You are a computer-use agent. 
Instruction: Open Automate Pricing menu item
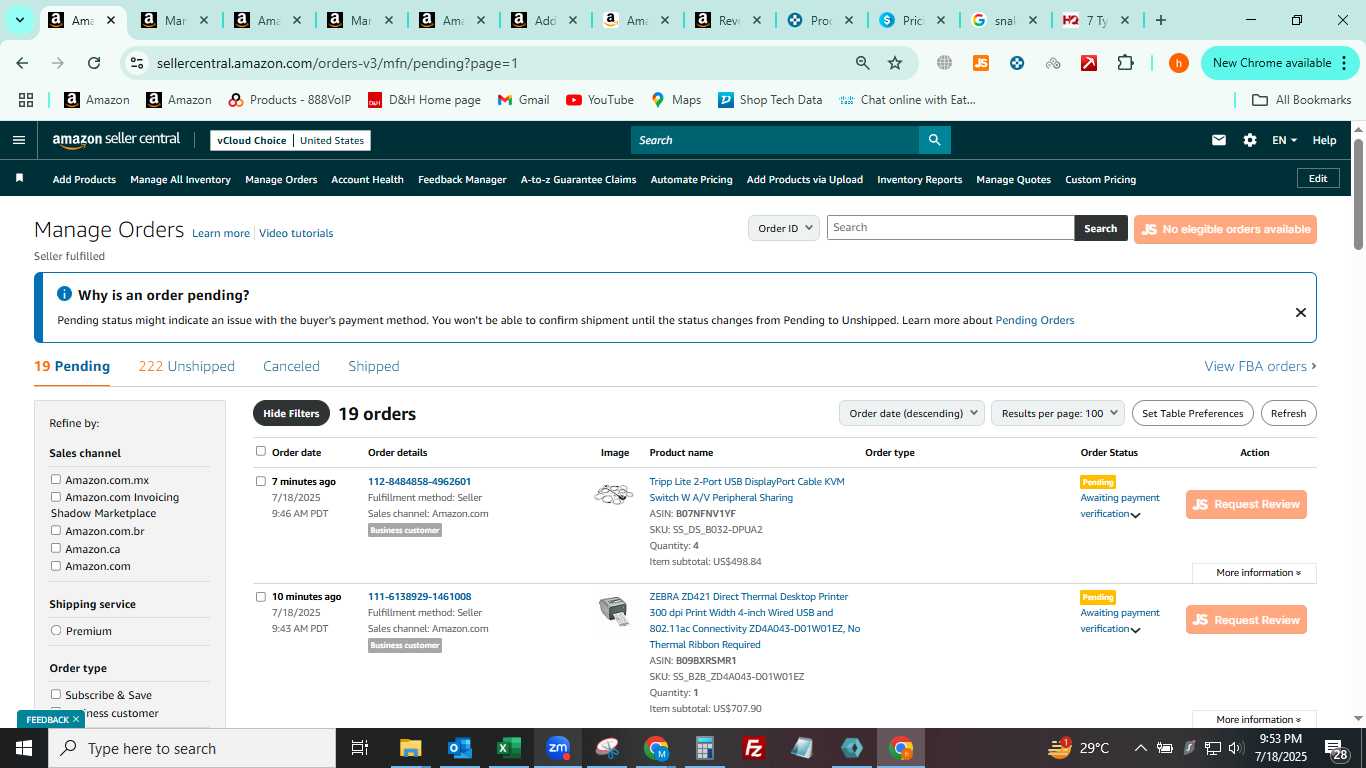691,180
